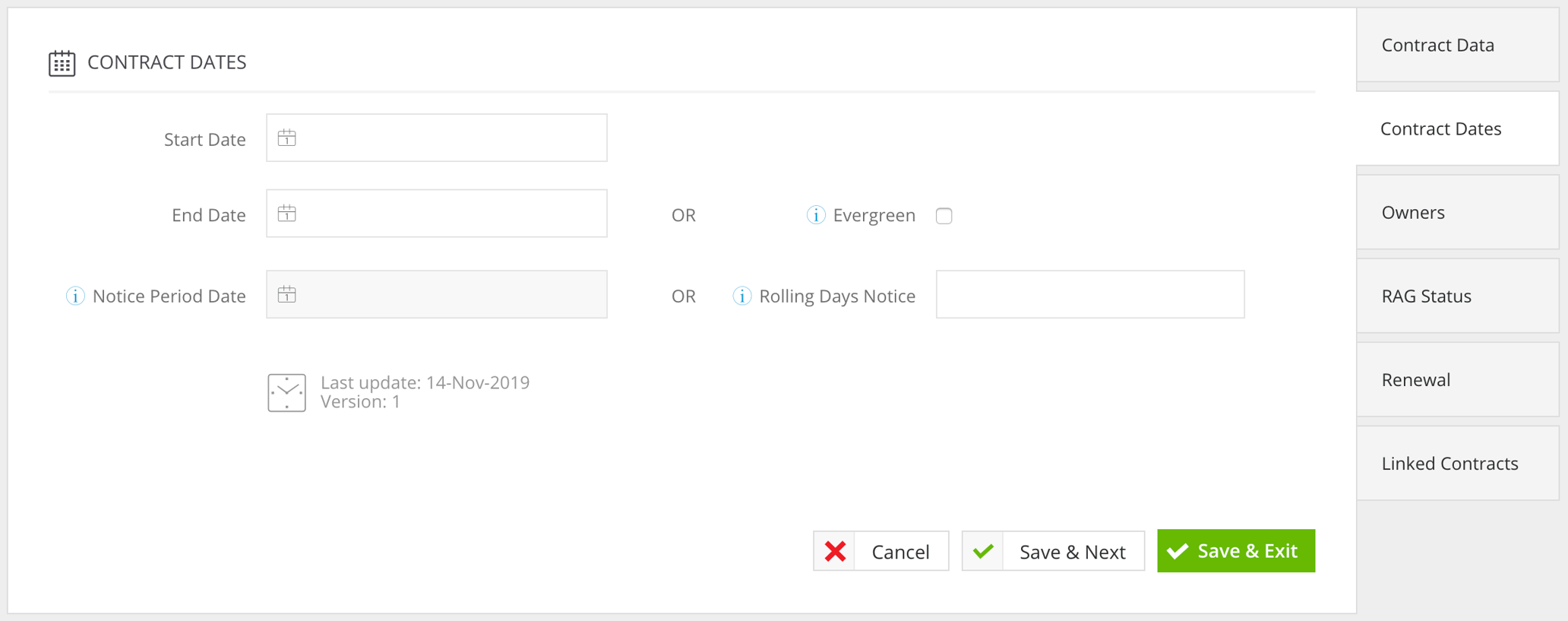Image resolution: width=1568 pixels, height=621 pixels.
Task: Click the Notice Period Date calendar icon
Action: click(286, 294)
